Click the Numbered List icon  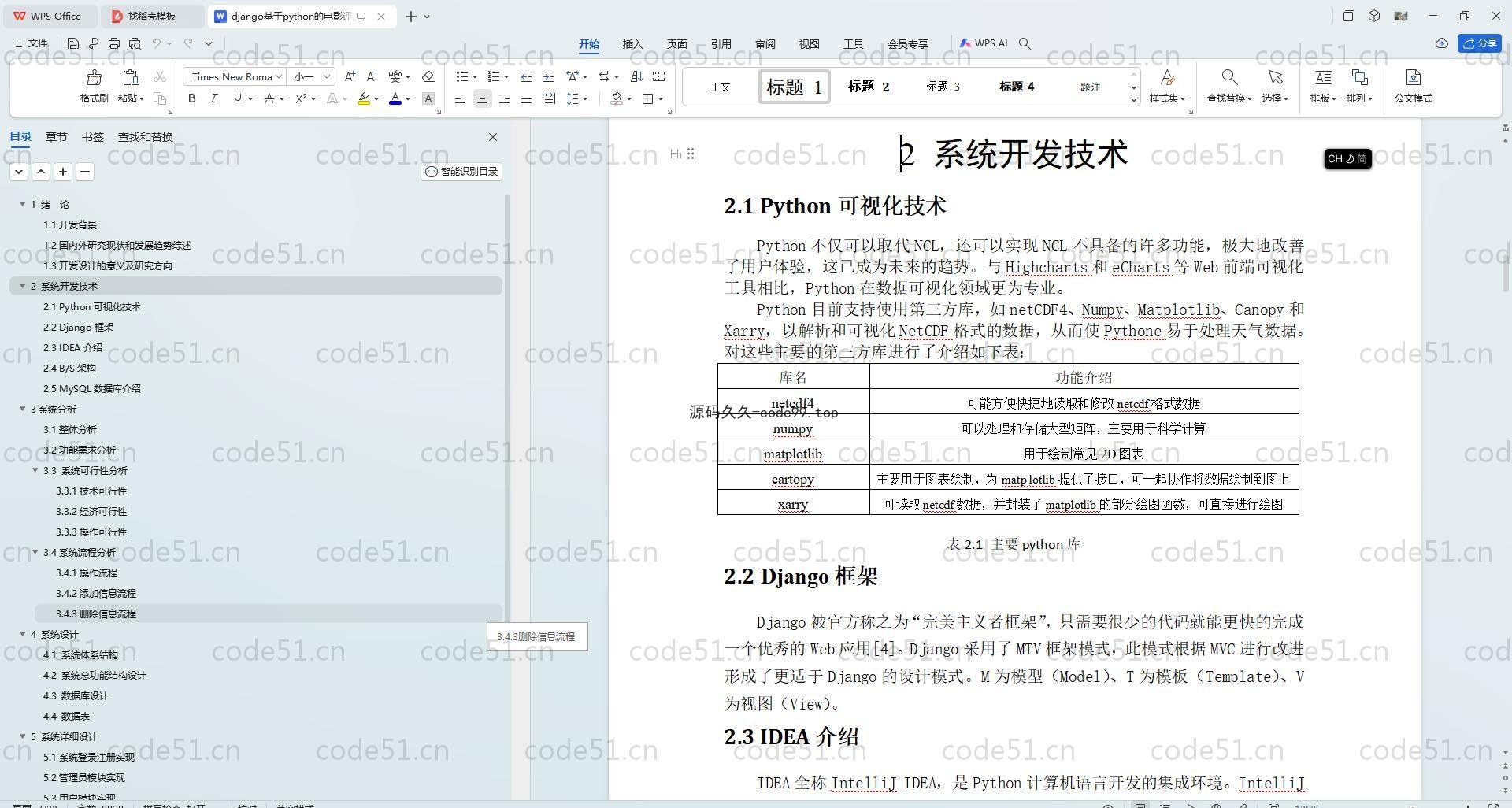[494, 76]
